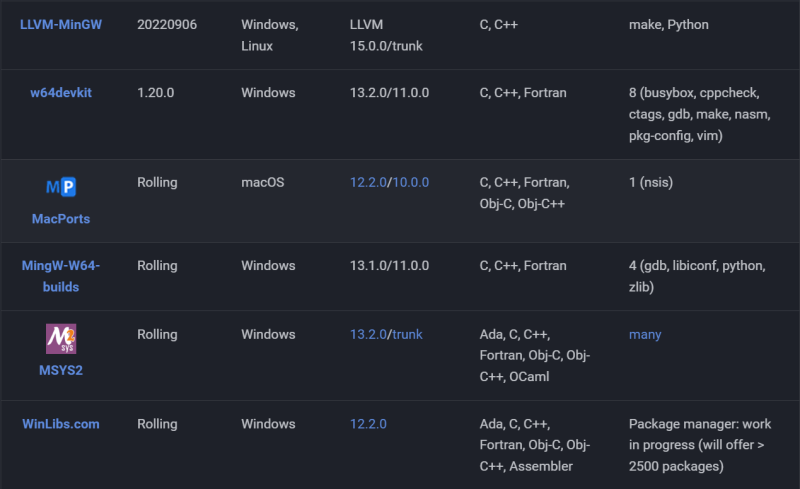Click the '1 (nsis)' packages cell

[655, 183]
